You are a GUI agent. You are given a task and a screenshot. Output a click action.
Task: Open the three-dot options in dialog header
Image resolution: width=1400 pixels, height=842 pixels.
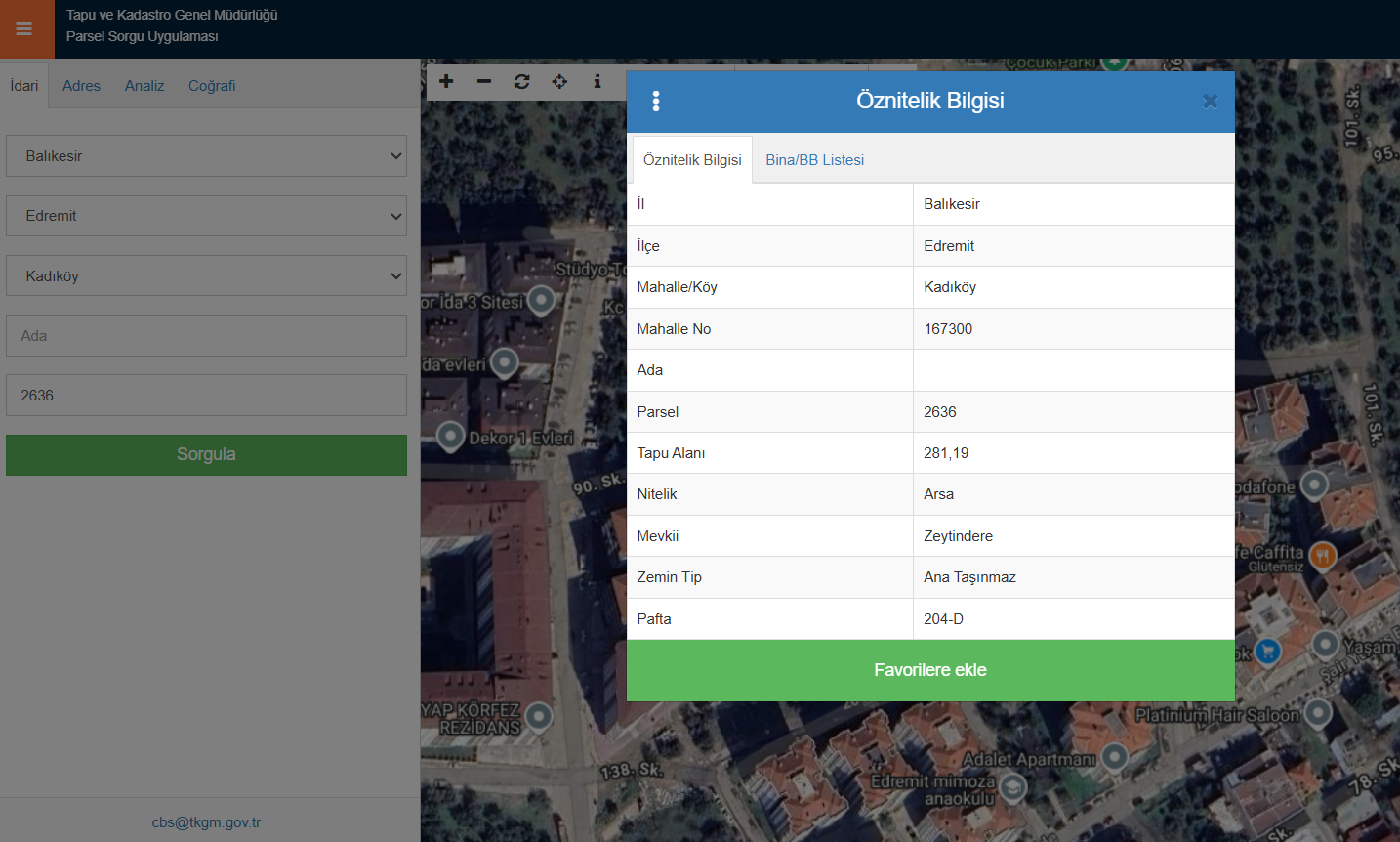point(656,102)
